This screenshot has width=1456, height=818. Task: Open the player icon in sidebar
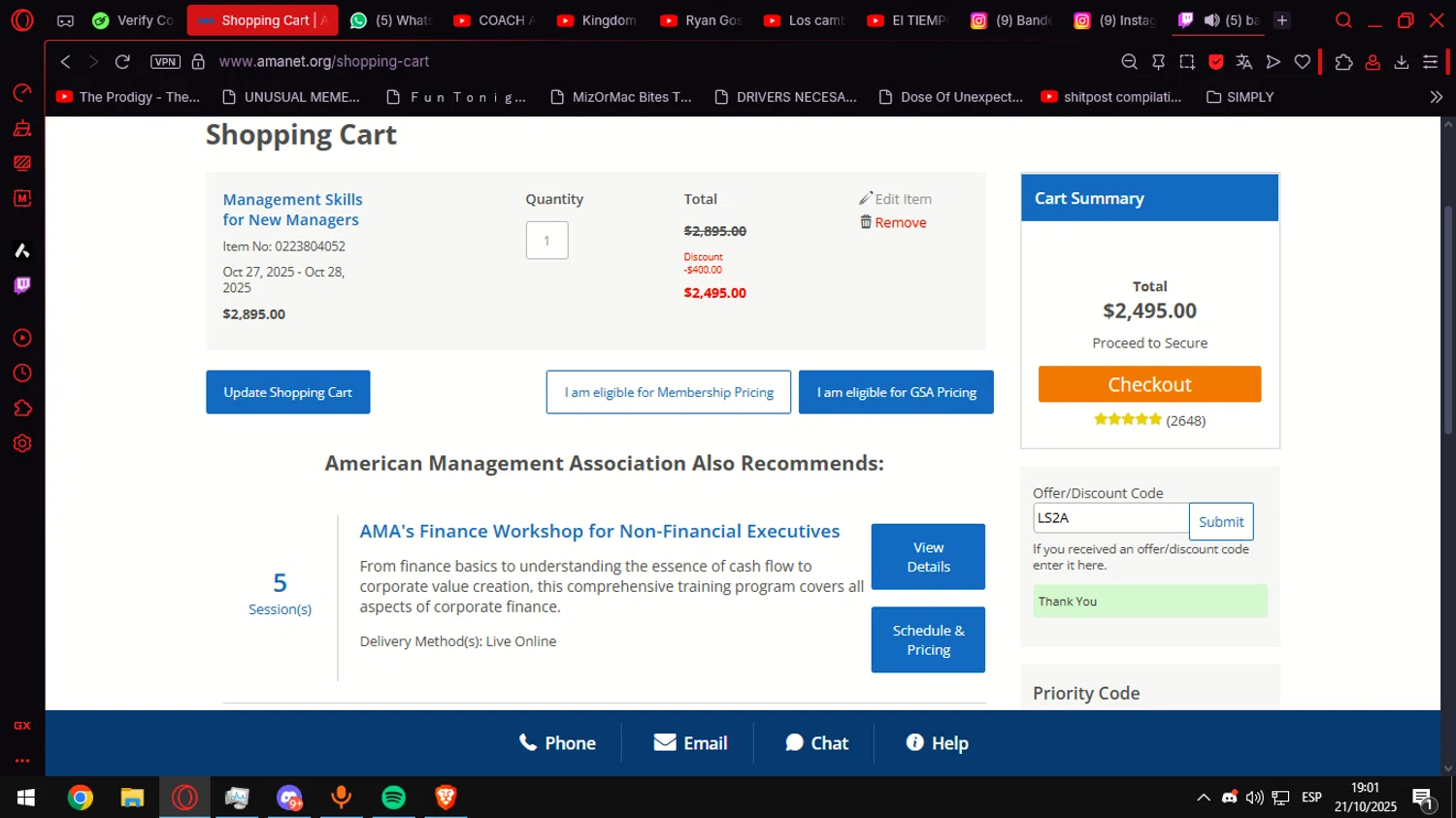[x=22, y=339]
